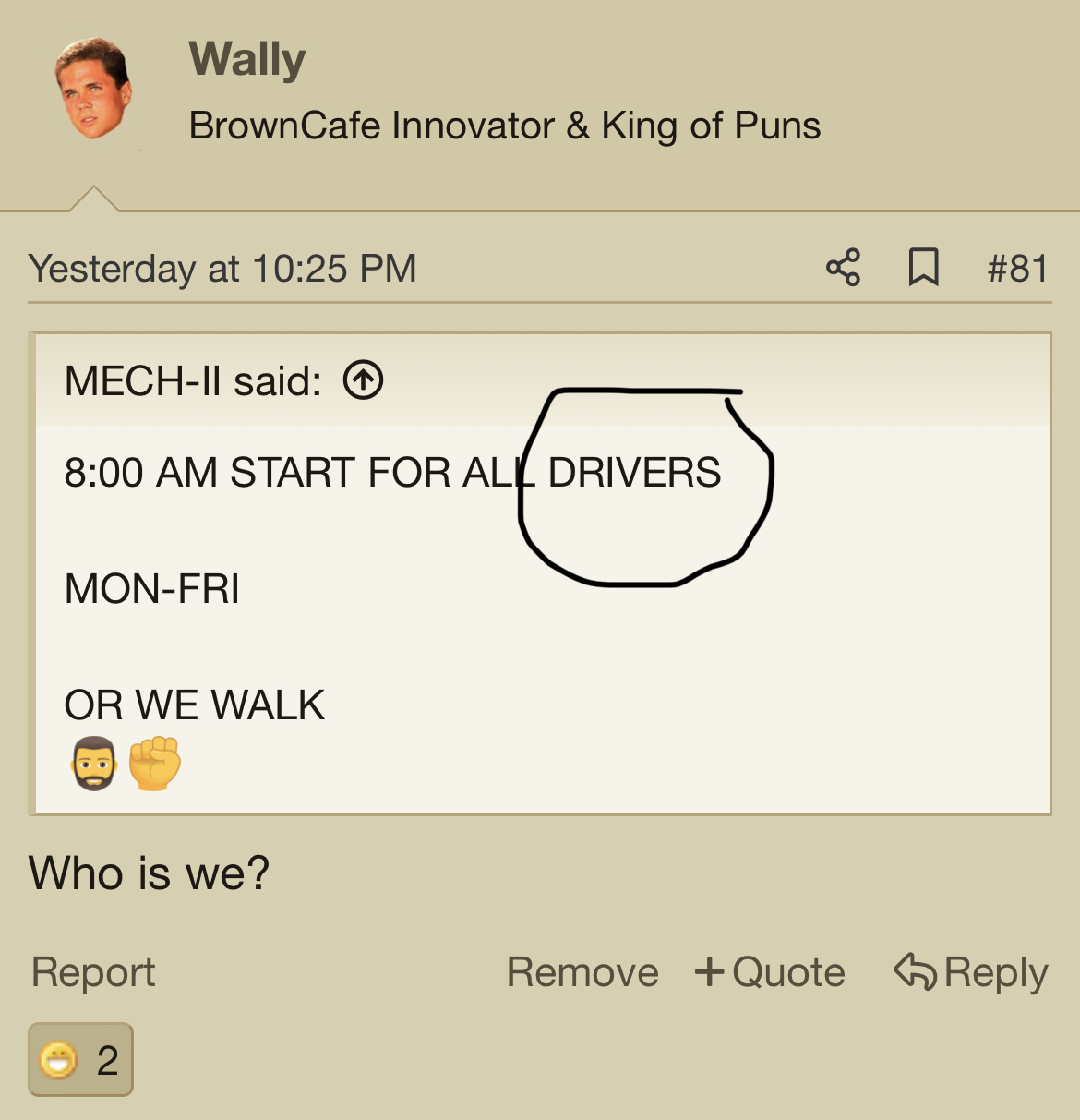Open the Wally username profile link
Viewport: 1080px width, 1120px height.
(246, 59)
